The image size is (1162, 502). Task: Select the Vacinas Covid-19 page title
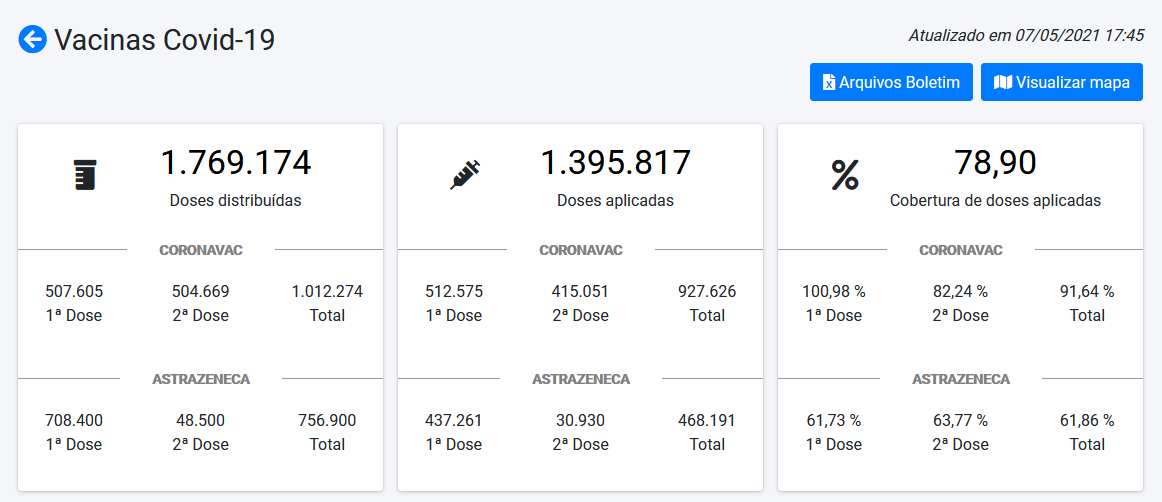click(164, 40)
